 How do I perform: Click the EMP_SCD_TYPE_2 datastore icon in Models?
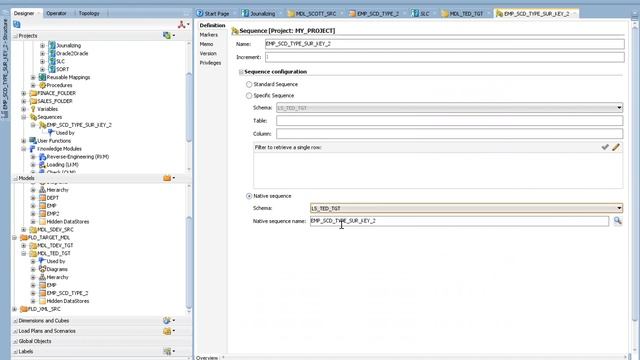point(42,293)
